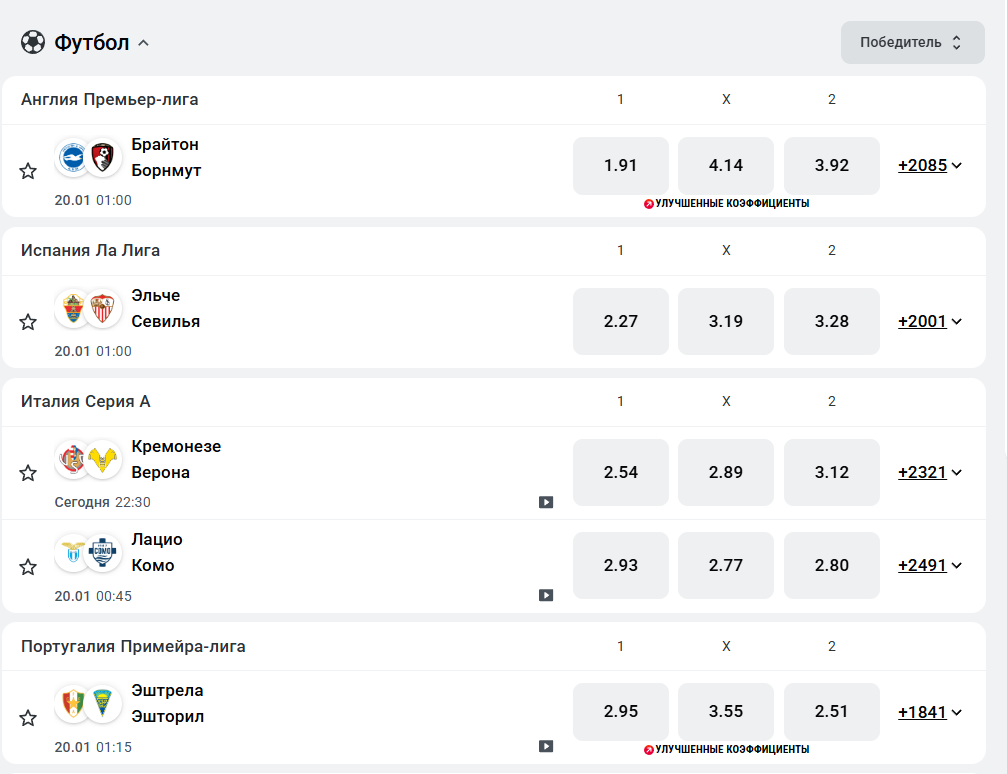The image size is (1007, 774).
Task: Toggle favorite star for Кремонезе – Верона
Action: [x=28, y=473]
